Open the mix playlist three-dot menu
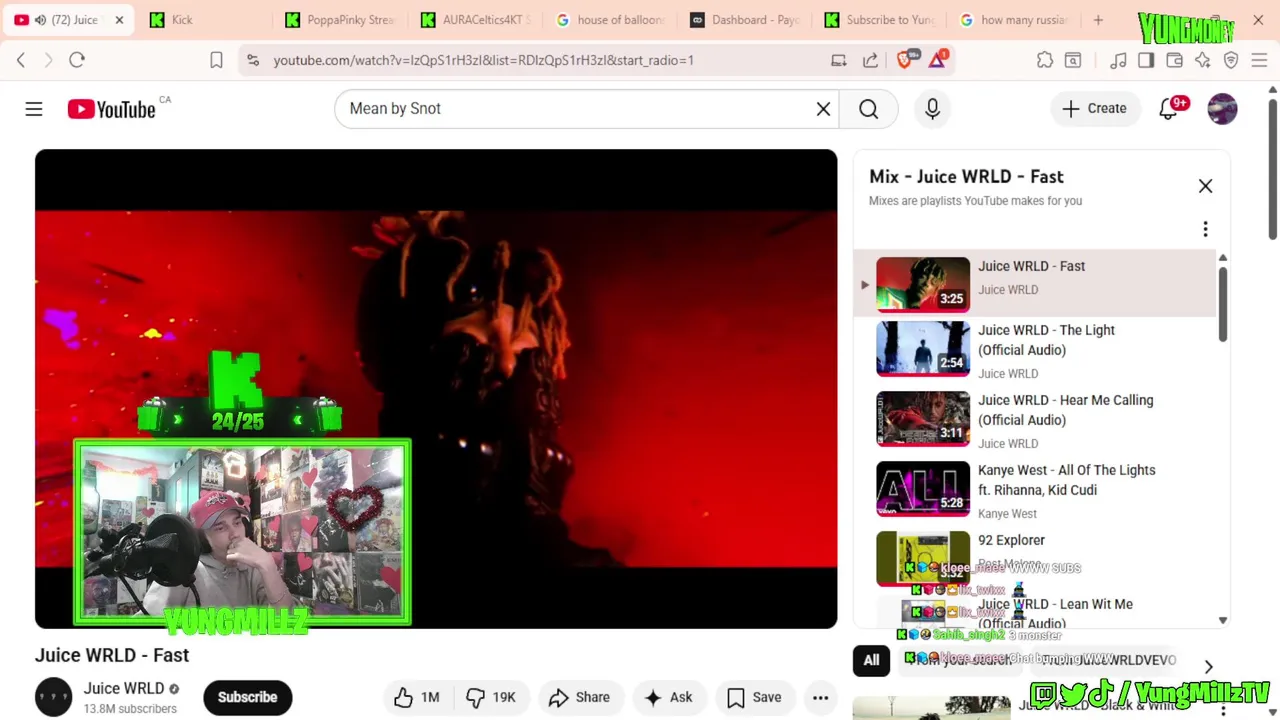Screen dimensions: 1280x720 point(1205,229)
